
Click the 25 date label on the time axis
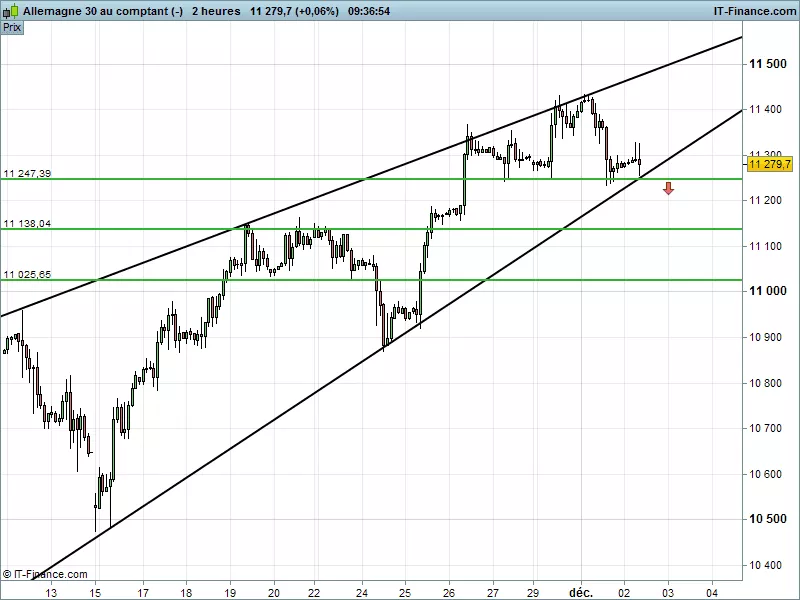point(405,592)
